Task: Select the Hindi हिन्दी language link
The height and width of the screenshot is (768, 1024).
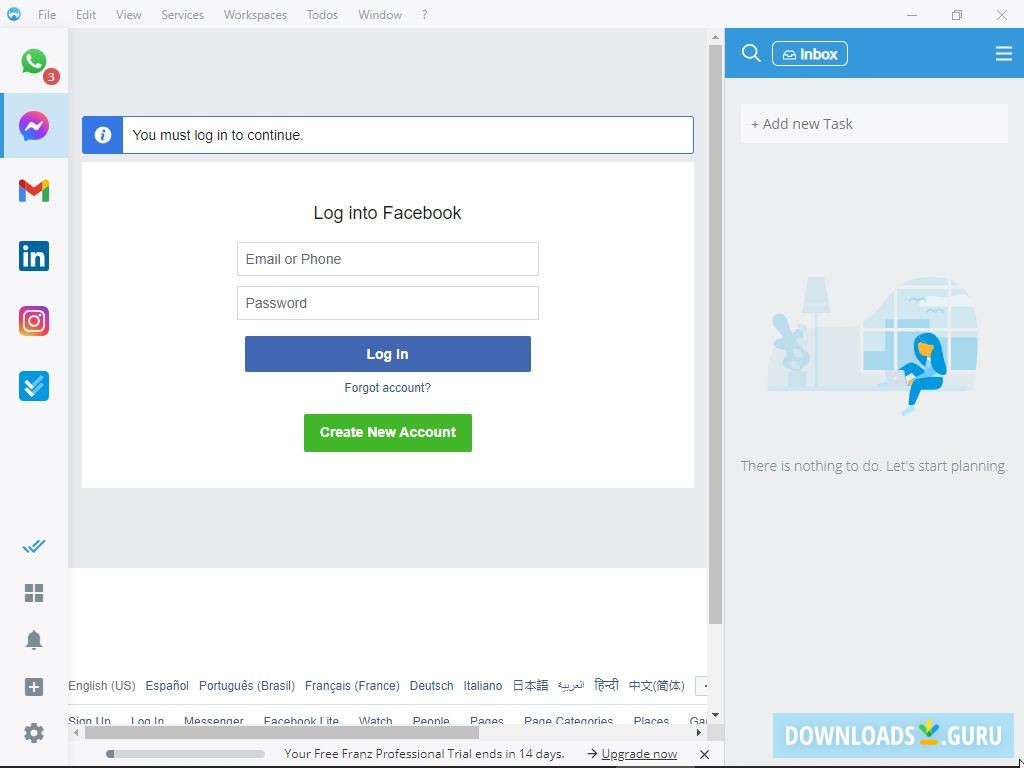Action: click(x=606, y=686)
